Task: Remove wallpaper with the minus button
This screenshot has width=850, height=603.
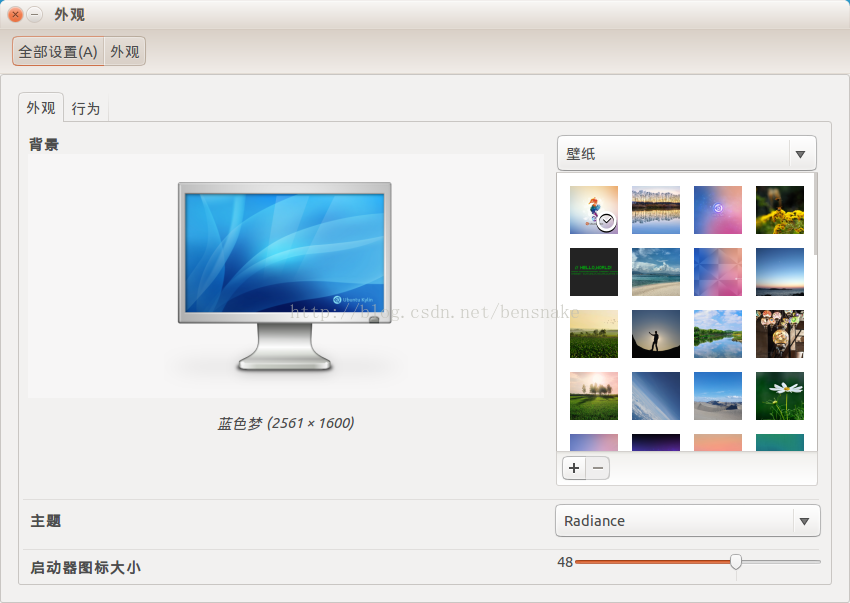Action: (x=598, y=468)
